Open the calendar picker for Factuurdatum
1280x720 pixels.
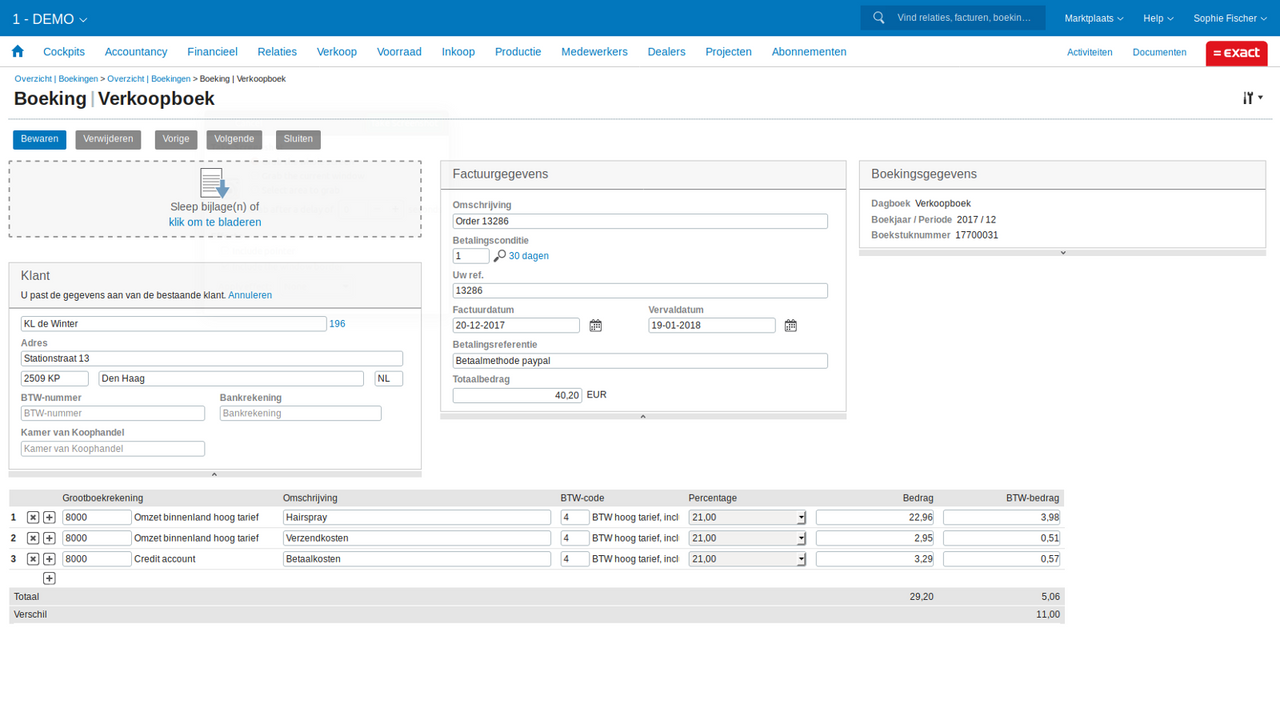595,325
